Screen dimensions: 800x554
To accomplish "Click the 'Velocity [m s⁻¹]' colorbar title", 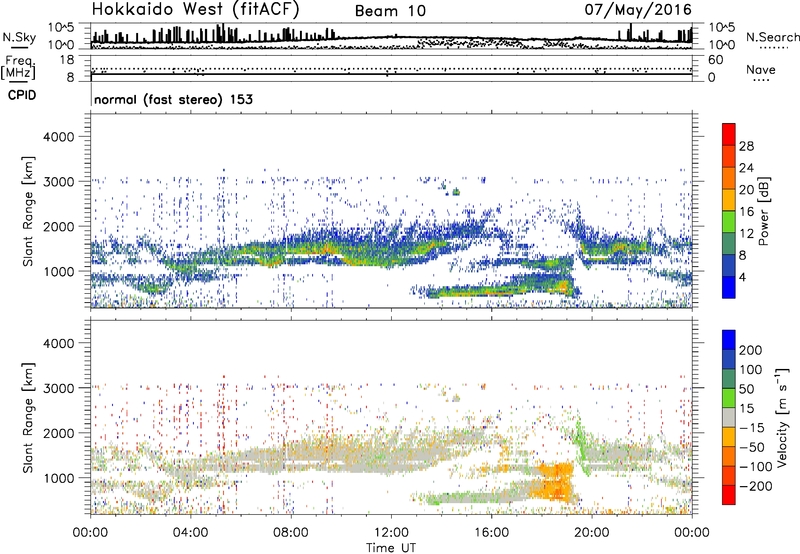I will point(782,417).
